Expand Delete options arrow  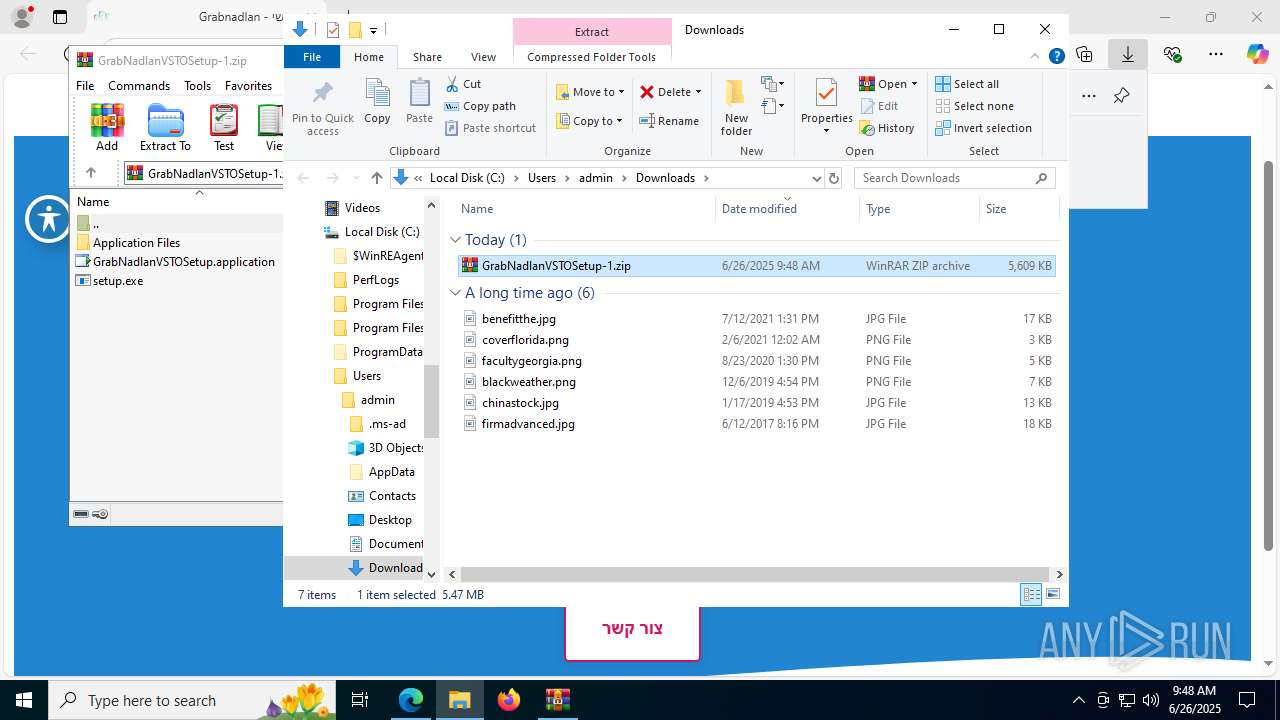[x=698, y=92]
